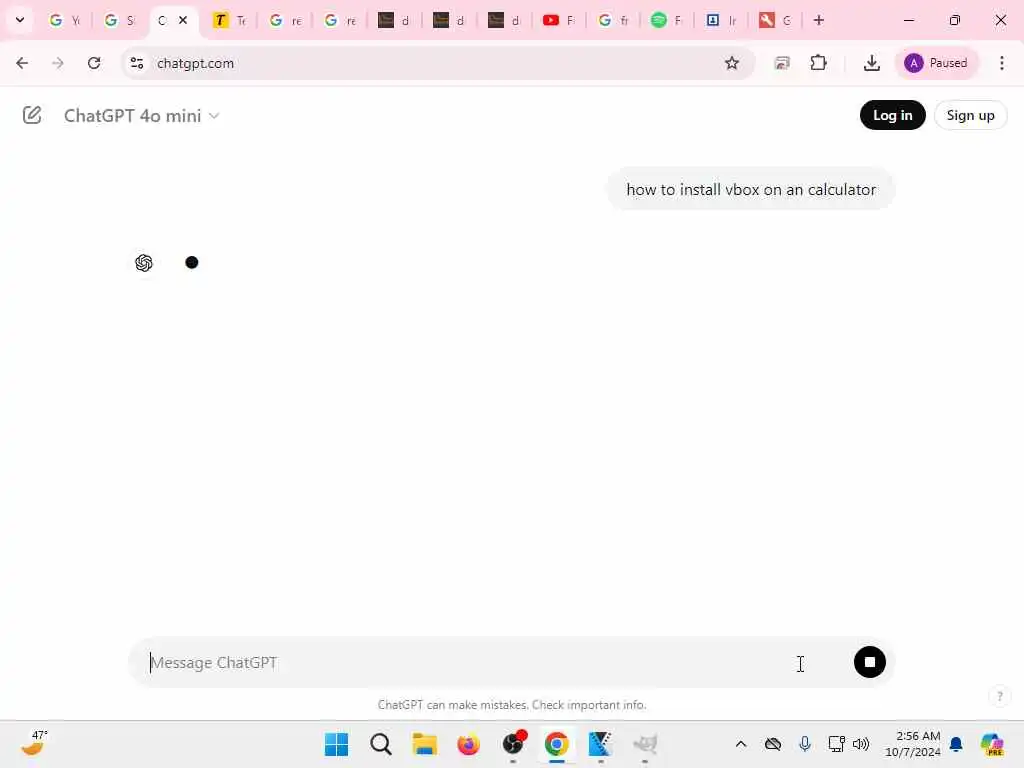Screen dimensions: 1024x768
Task: Switch to the first Google tab
Action: 65,20
